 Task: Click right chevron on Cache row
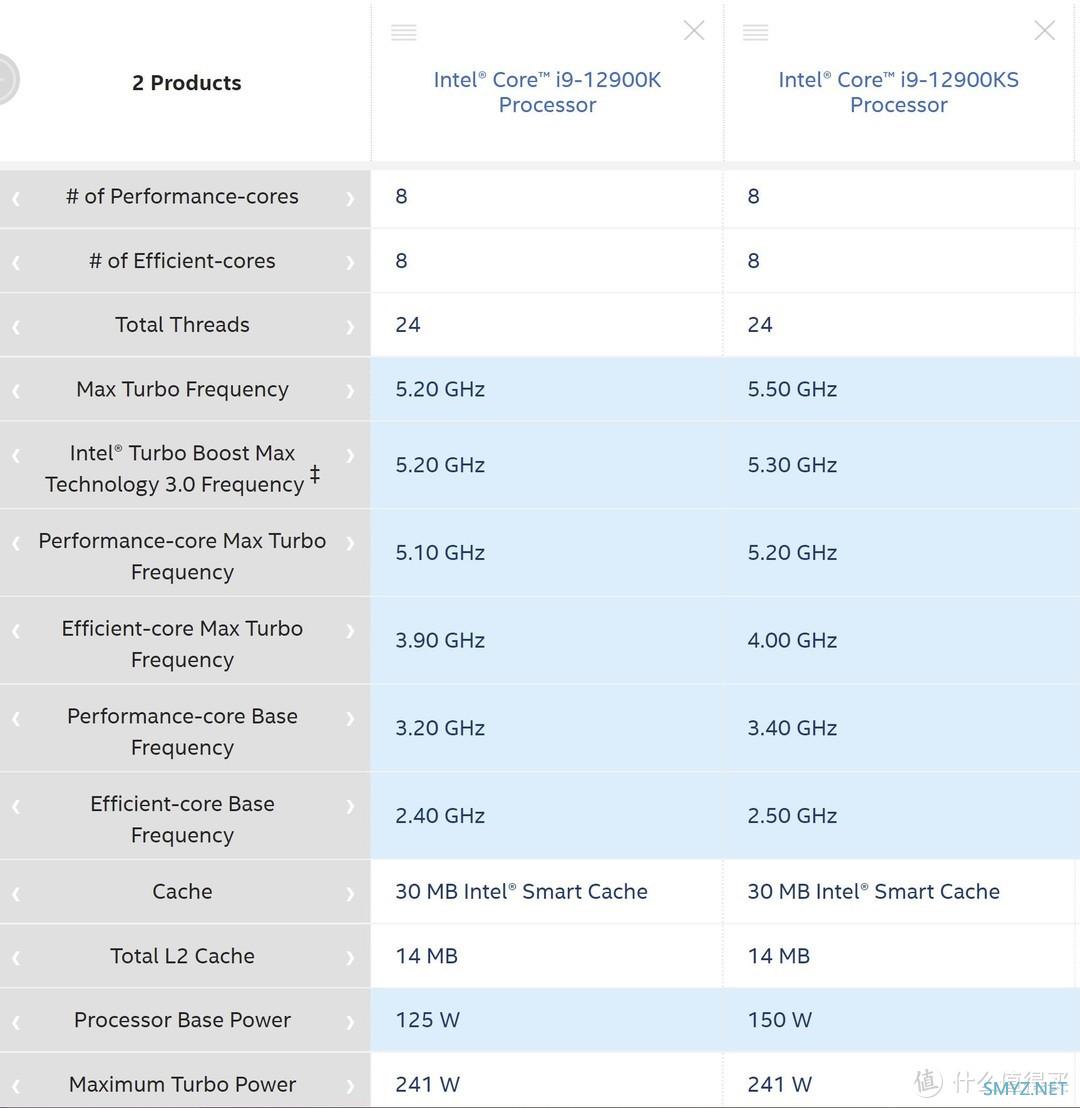click(x=350, y=895)
